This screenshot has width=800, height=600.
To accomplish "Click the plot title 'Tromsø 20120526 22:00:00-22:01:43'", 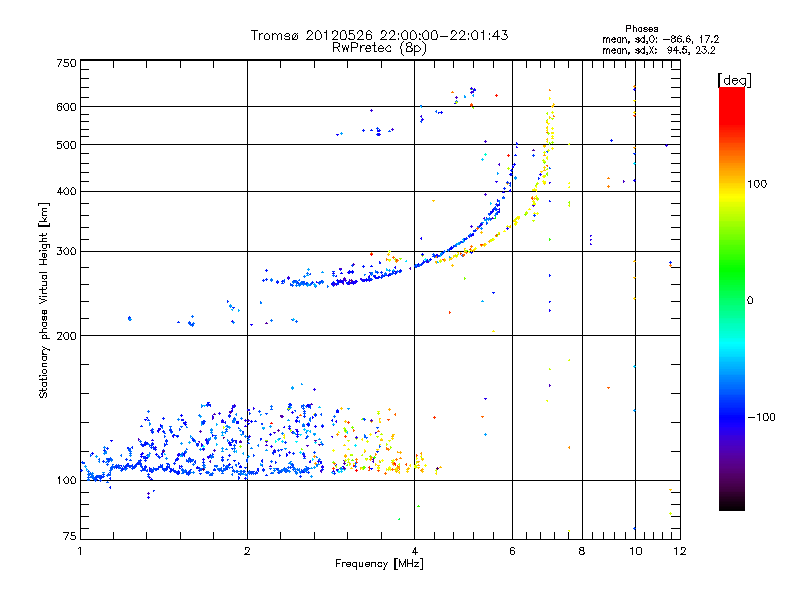I will tap(379, 35).
